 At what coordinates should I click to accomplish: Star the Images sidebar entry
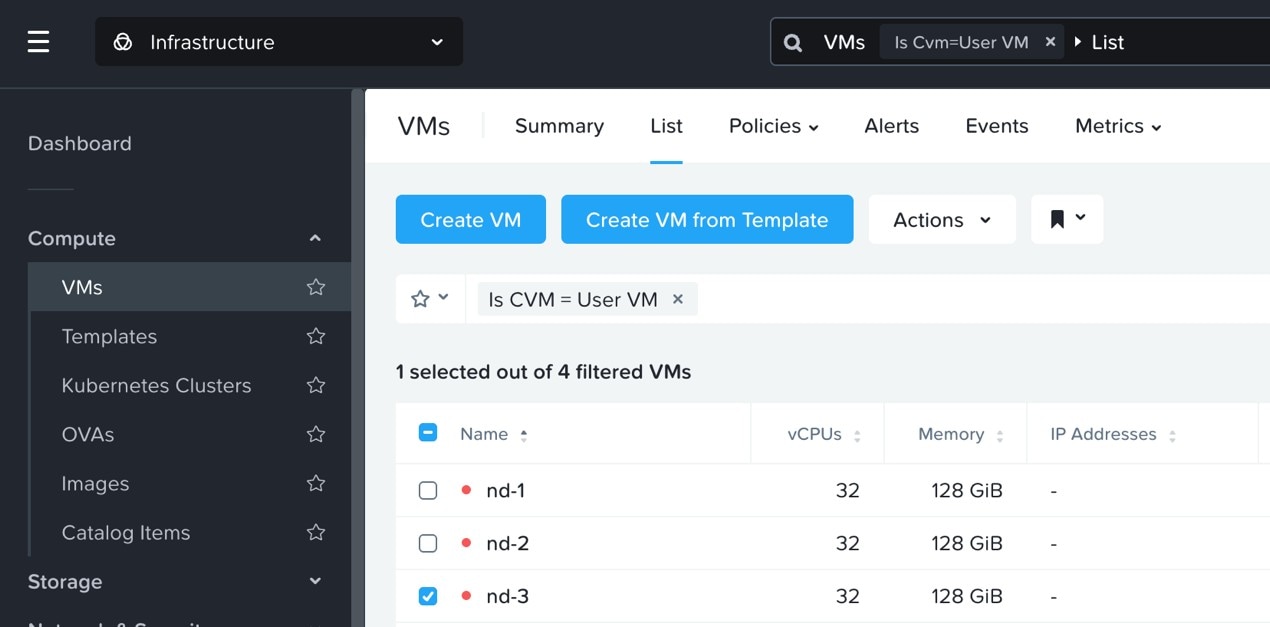pyautogui.click(x=316, y=483)
